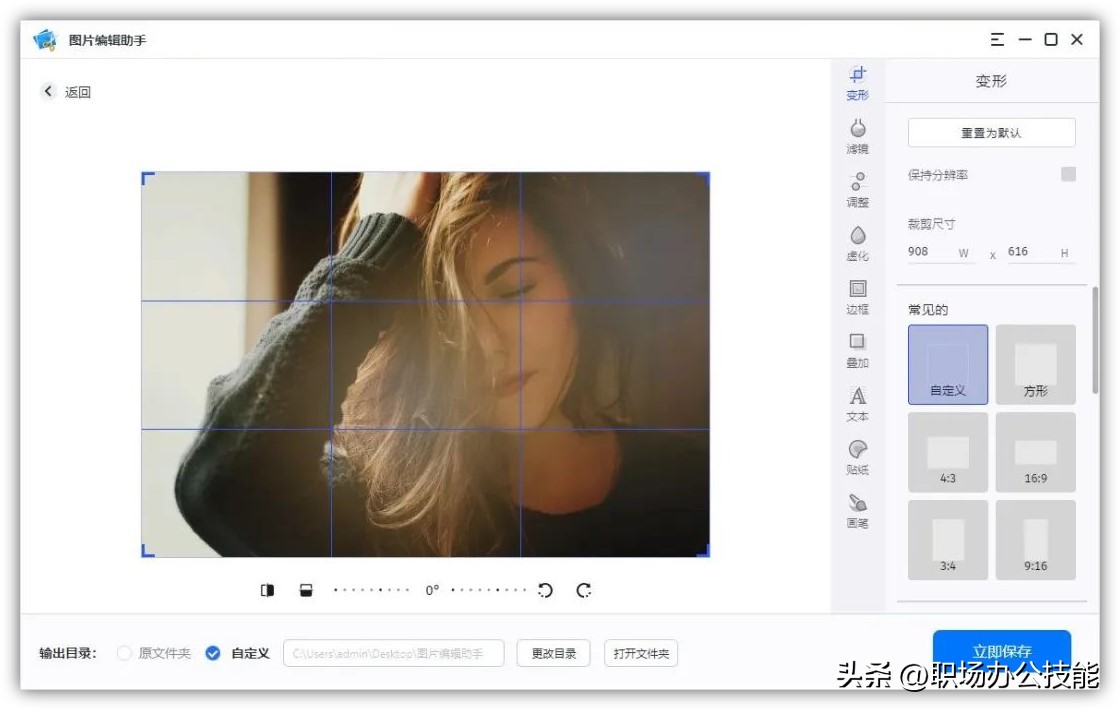Select the 16:9 crop preset
1120x710 pixels.
click(x=1036, y=452)
